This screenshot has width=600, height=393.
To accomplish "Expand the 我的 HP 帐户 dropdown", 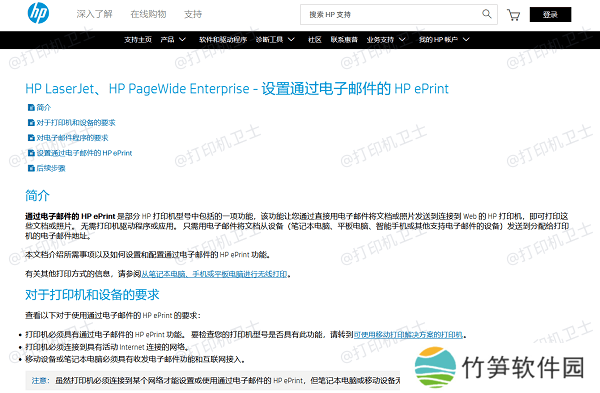I will [x=444, y=39].
